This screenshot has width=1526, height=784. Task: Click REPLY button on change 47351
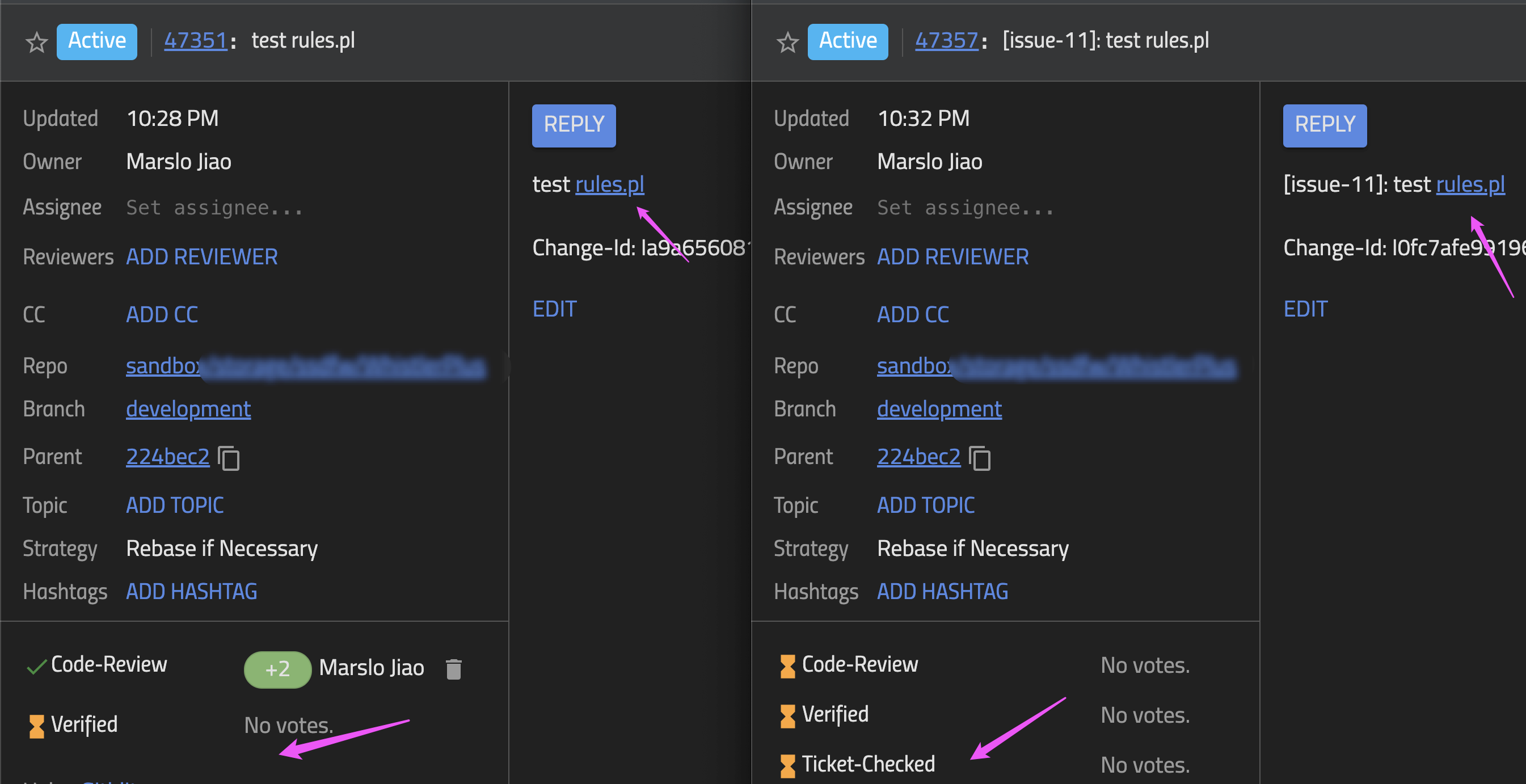pos(574,125)
